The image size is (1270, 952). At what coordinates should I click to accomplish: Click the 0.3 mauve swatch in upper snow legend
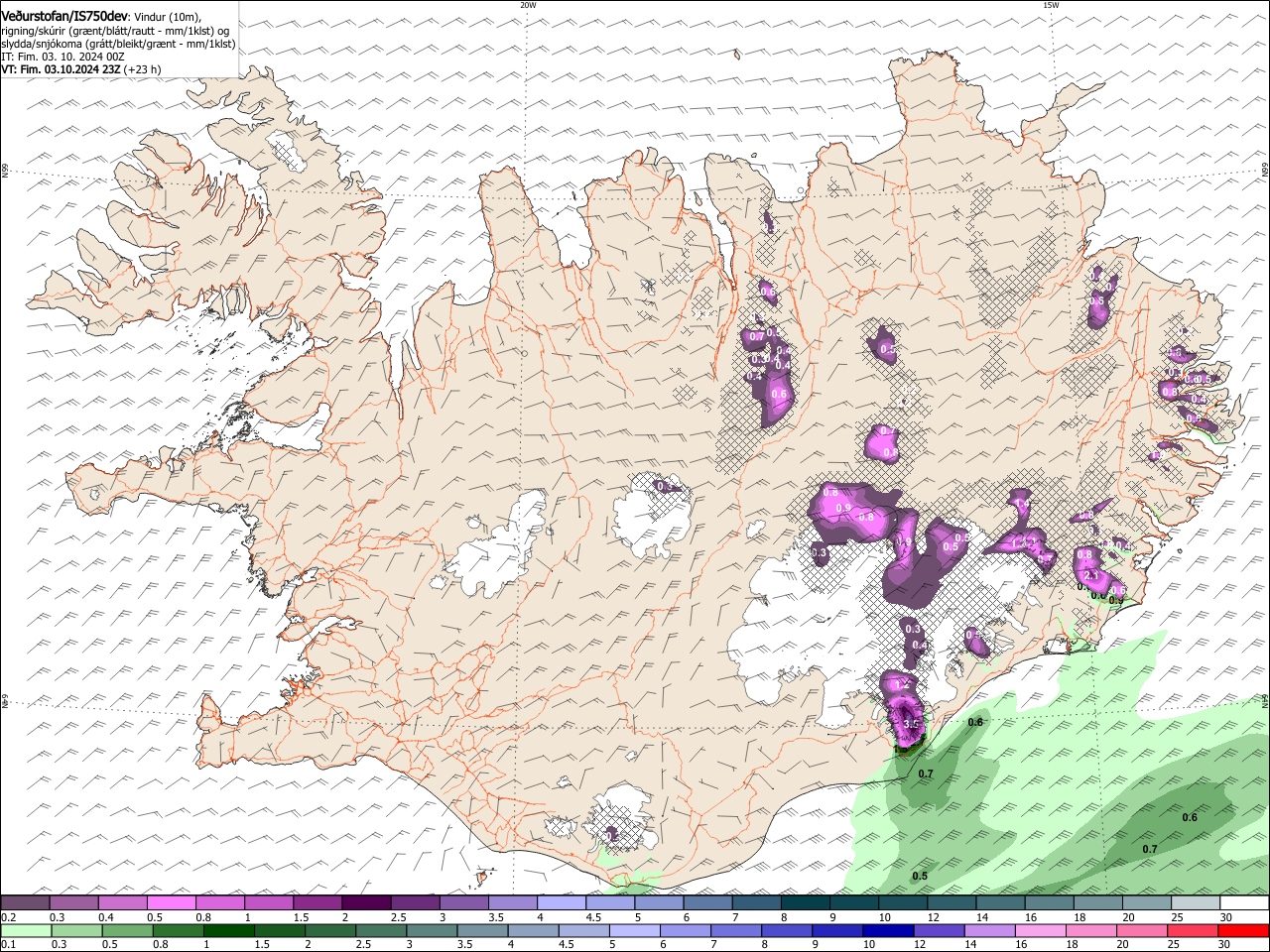pyautogui.click(x=74, y=902)
